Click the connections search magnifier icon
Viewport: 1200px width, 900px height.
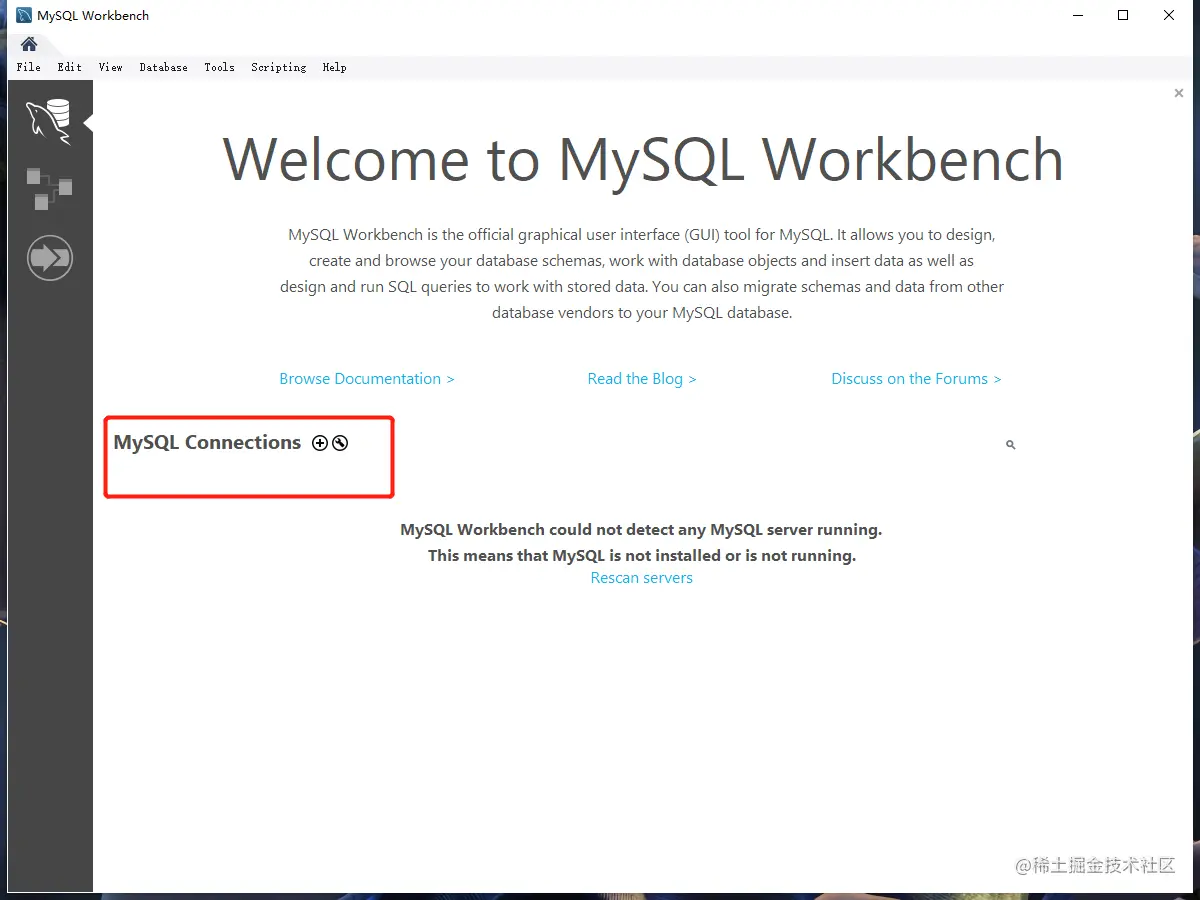[x=1010, y=444]
